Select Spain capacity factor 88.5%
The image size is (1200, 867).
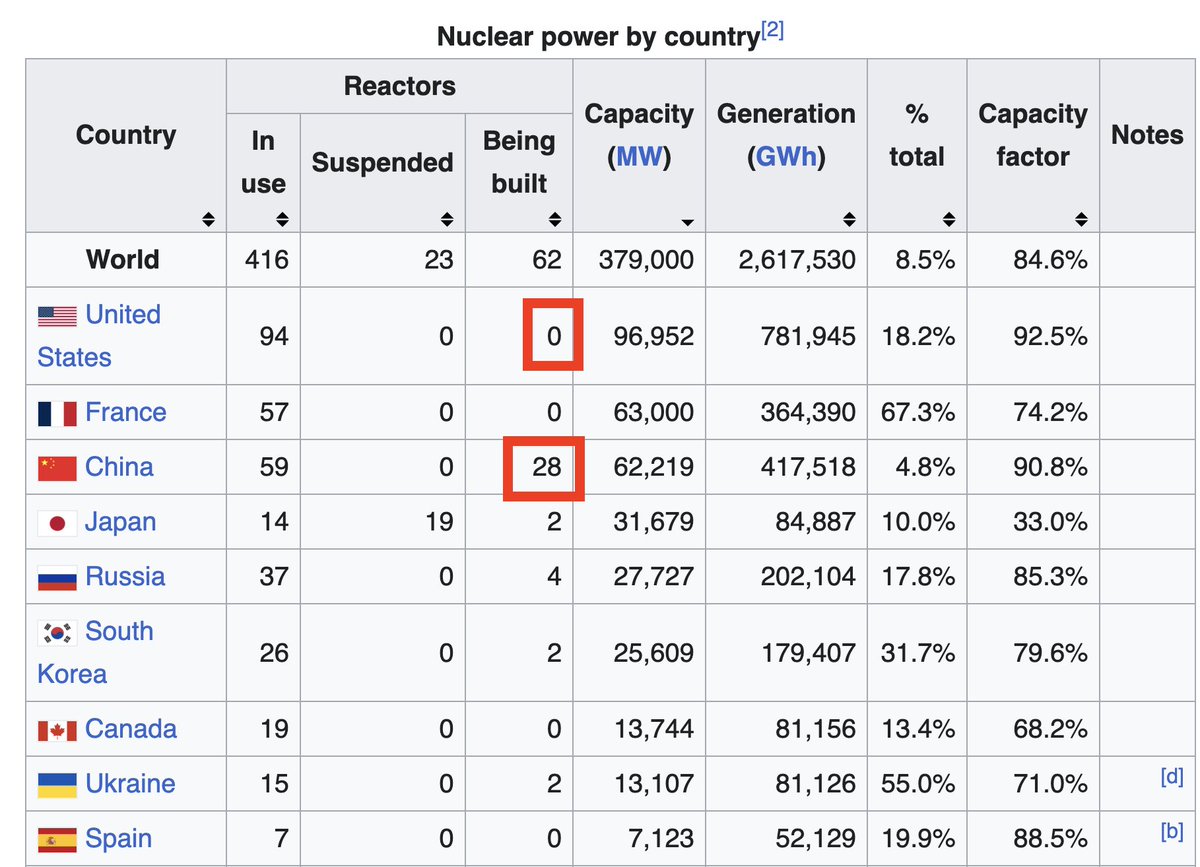pyautogui.click(x=1050, y=839)
